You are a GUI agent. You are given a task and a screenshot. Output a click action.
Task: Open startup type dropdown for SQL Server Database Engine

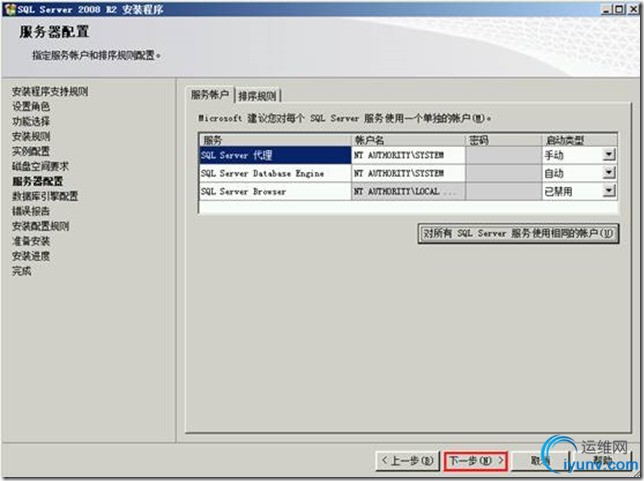click(610, 173)
